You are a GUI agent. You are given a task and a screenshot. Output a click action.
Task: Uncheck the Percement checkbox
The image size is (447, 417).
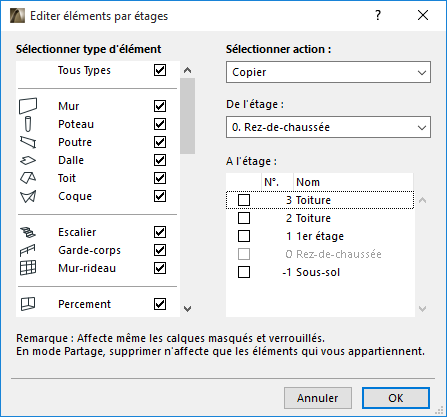tap(160, 304)
